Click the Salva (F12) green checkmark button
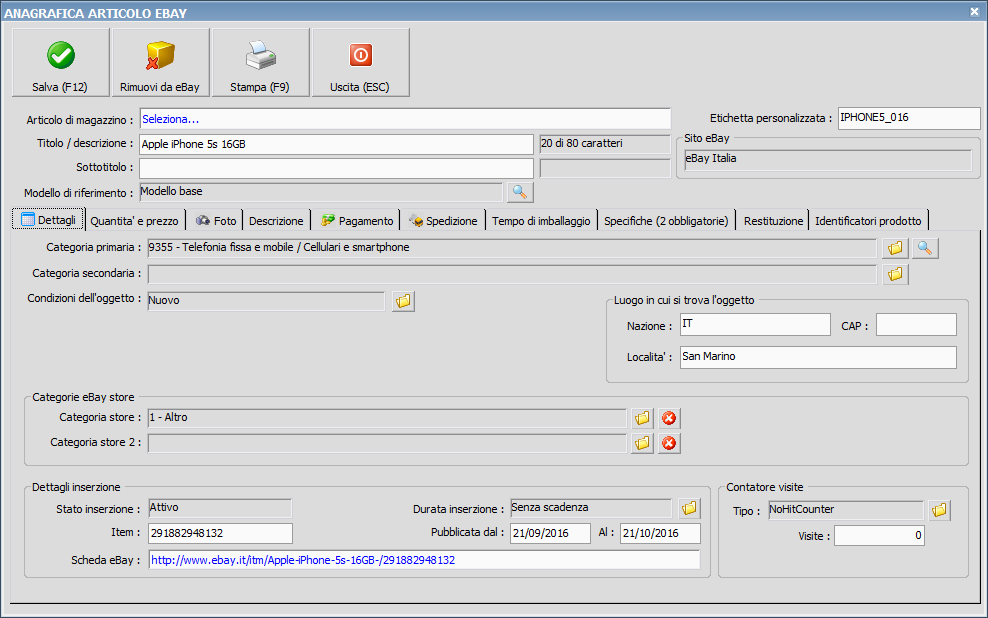988x618 pixels. 60,62
